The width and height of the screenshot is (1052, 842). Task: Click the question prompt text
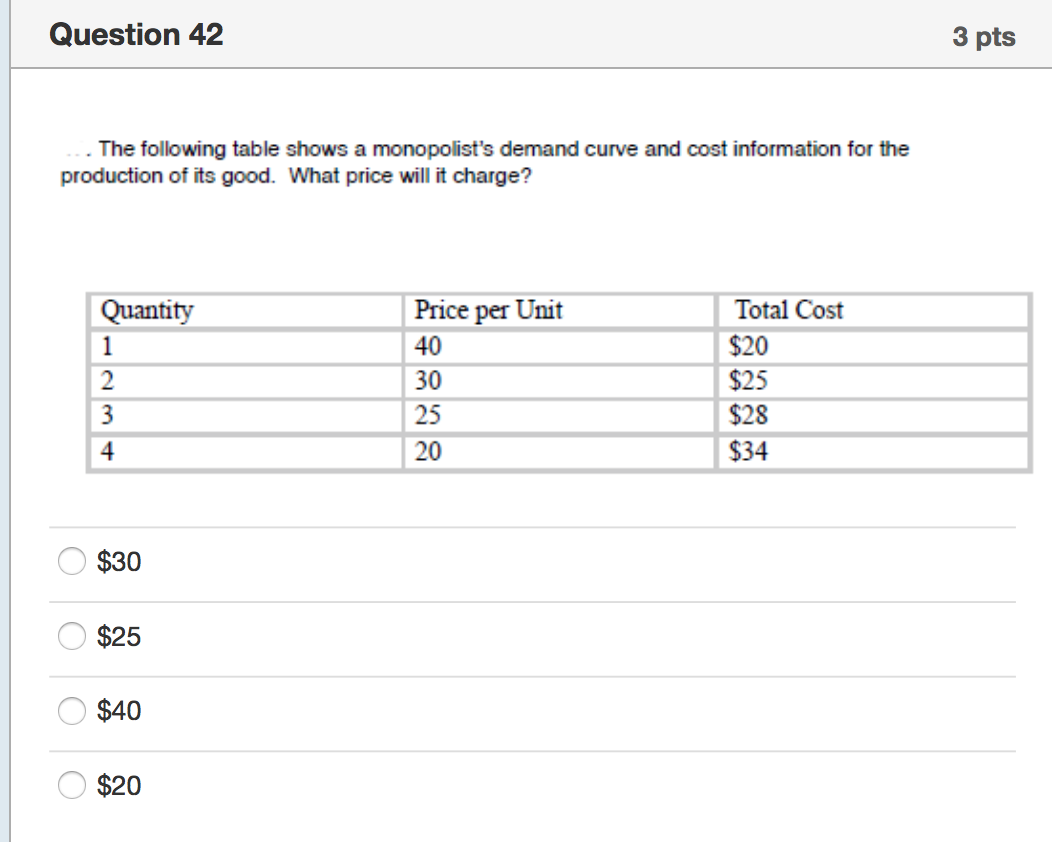tap(483, 163)
